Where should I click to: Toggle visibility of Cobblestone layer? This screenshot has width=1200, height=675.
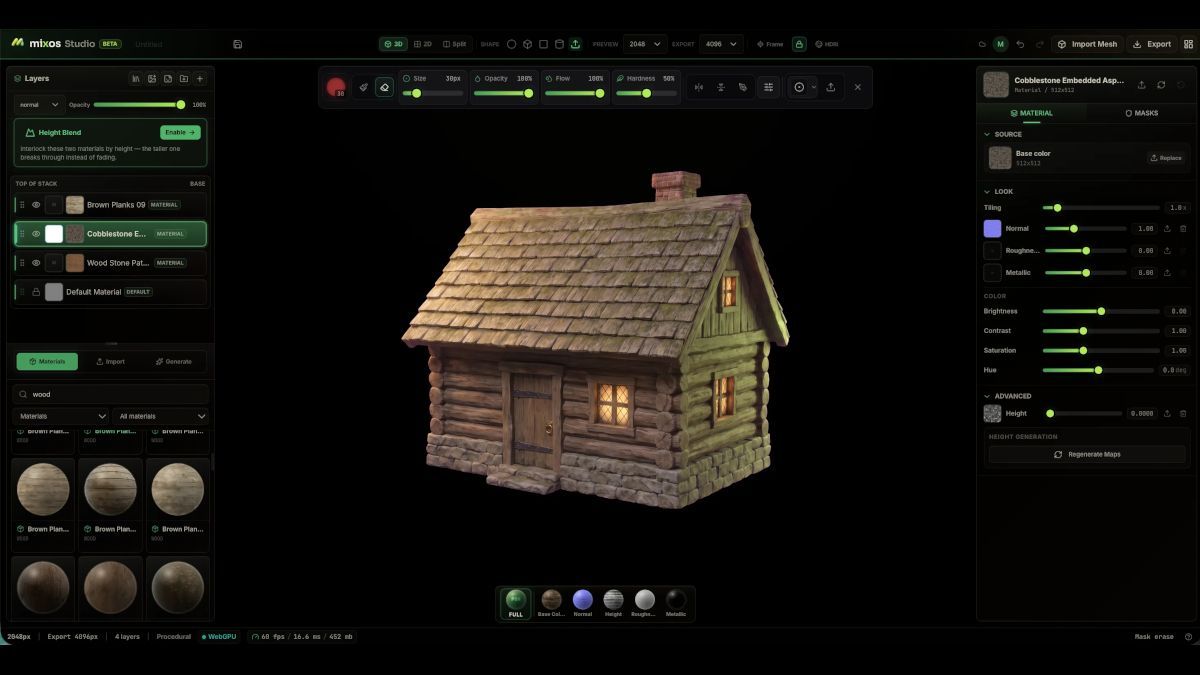click(36, 234)
